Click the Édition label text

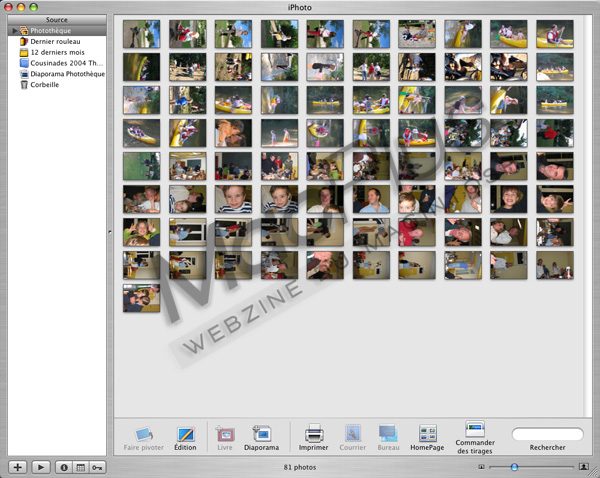pyautogui.click(x=185, y=447)
